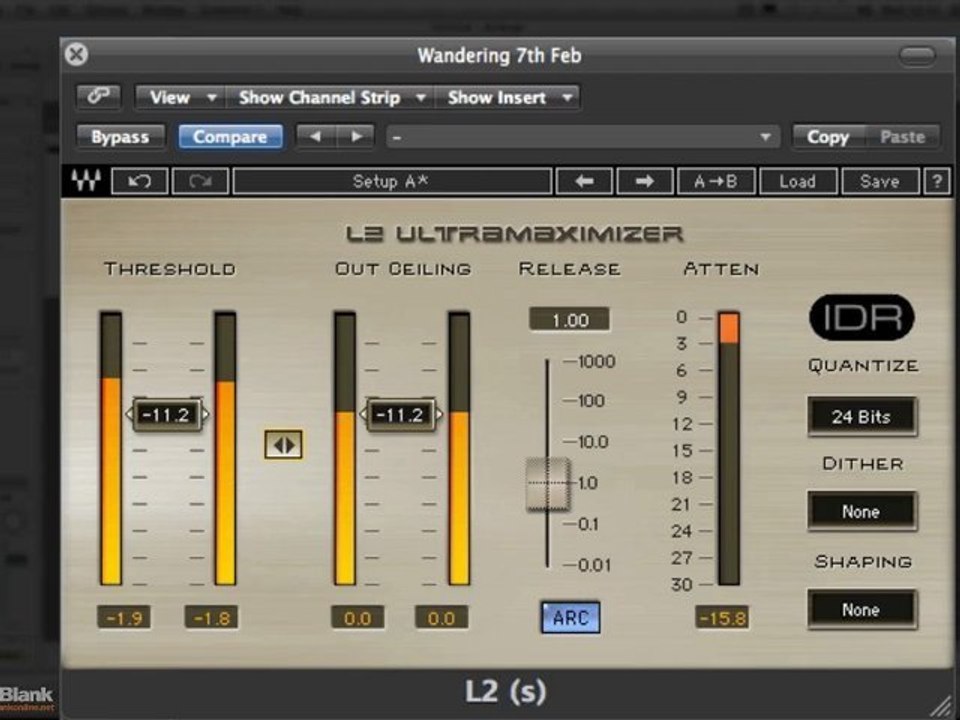Click the Release fader handle

(548, 484)
